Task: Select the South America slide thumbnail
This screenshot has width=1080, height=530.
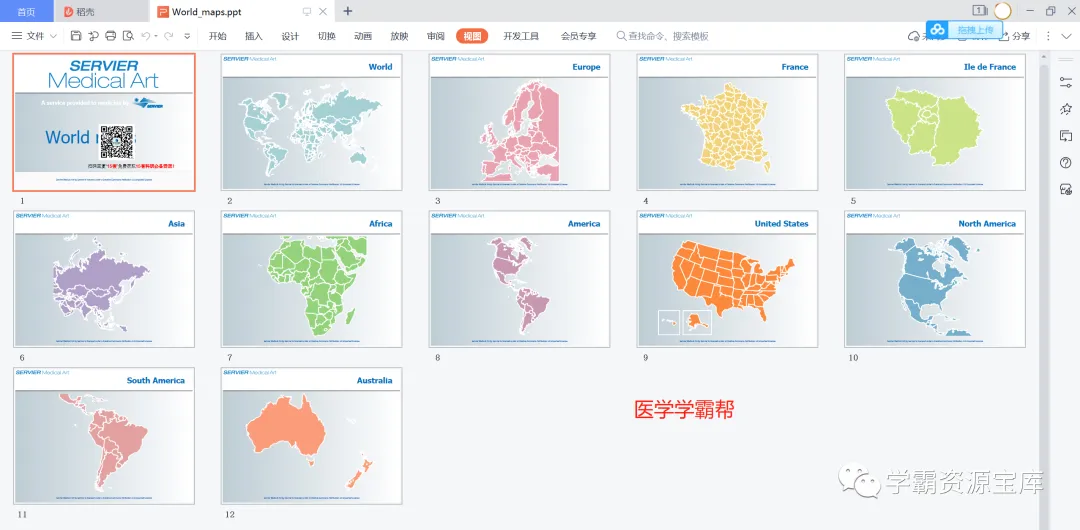Action: (104, 436)
